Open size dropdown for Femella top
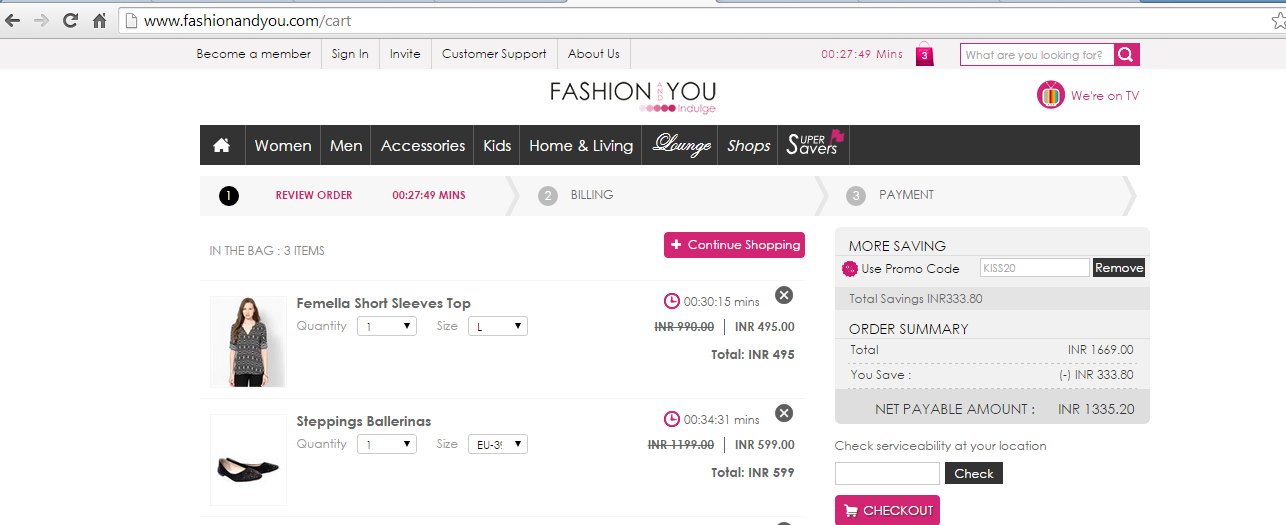This screenshot has width=1286, height=525. click(497, 326)
